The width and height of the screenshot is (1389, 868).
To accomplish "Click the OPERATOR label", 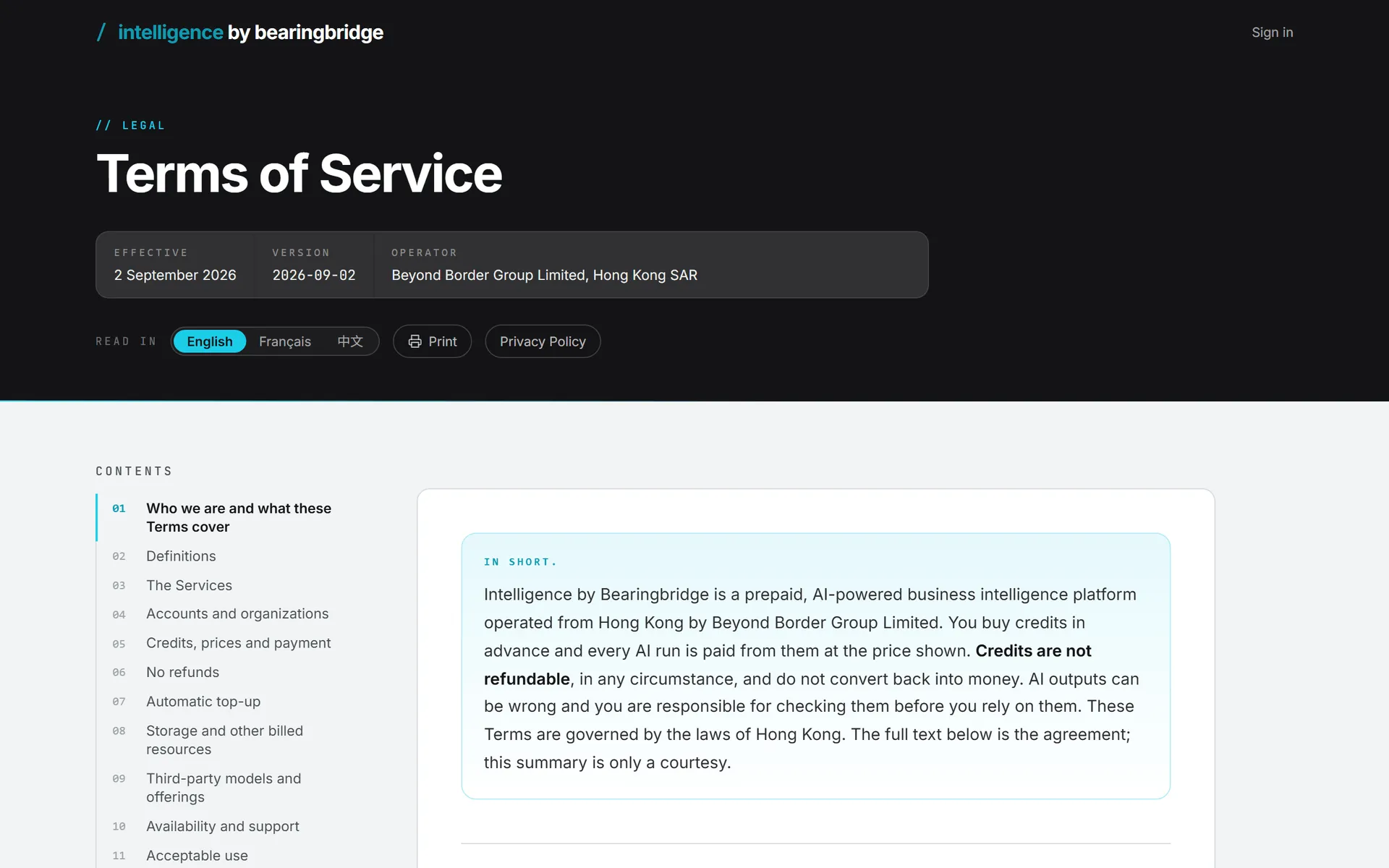I will [424, 252].
